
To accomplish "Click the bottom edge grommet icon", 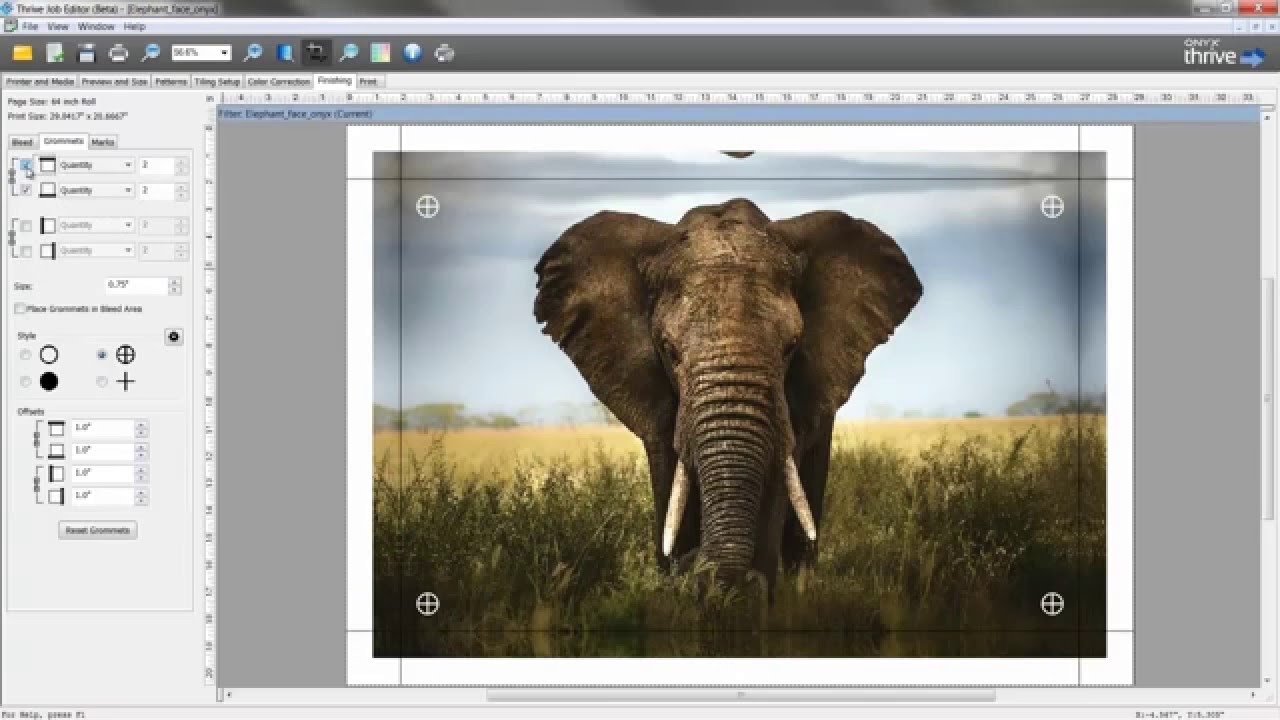I will pos(47,190).
